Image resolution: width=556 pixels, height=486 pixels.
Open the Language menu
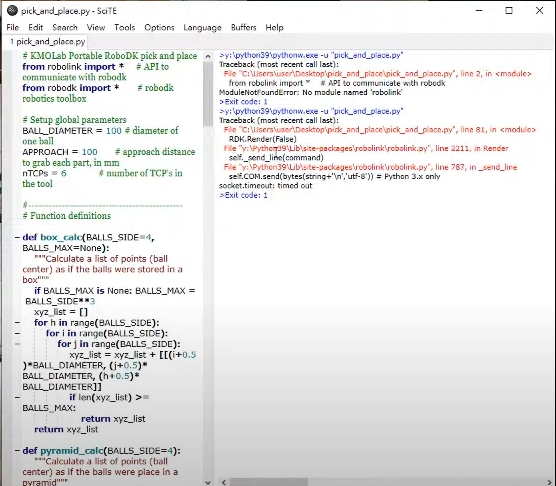[202, 28]
